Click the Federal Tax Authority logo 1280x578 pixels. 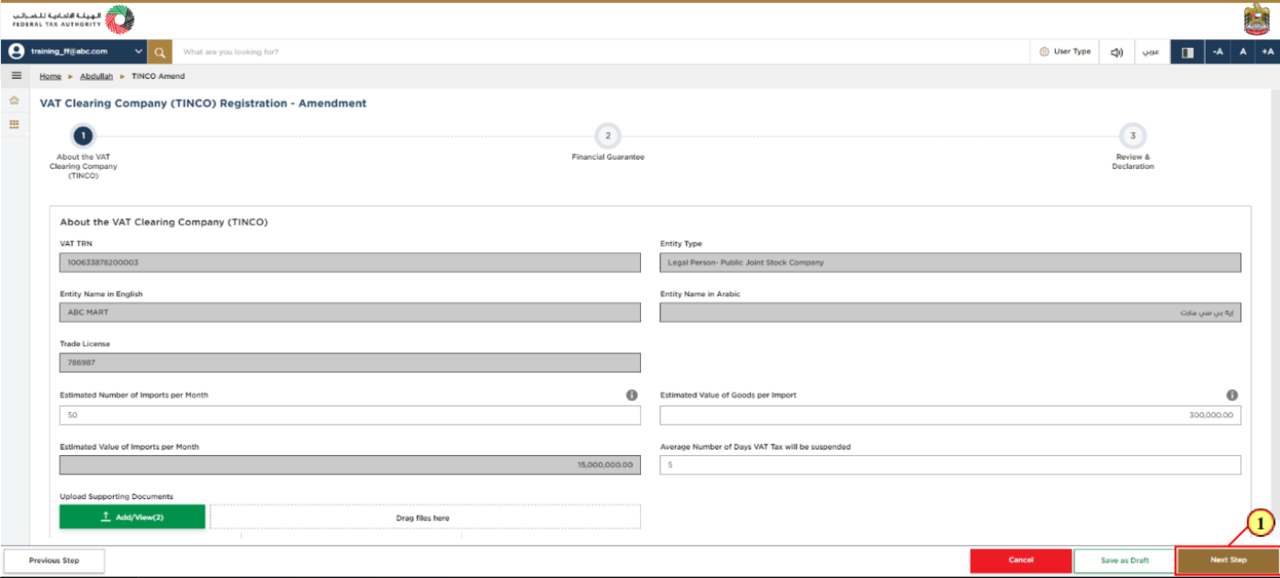tap(73, 20)
